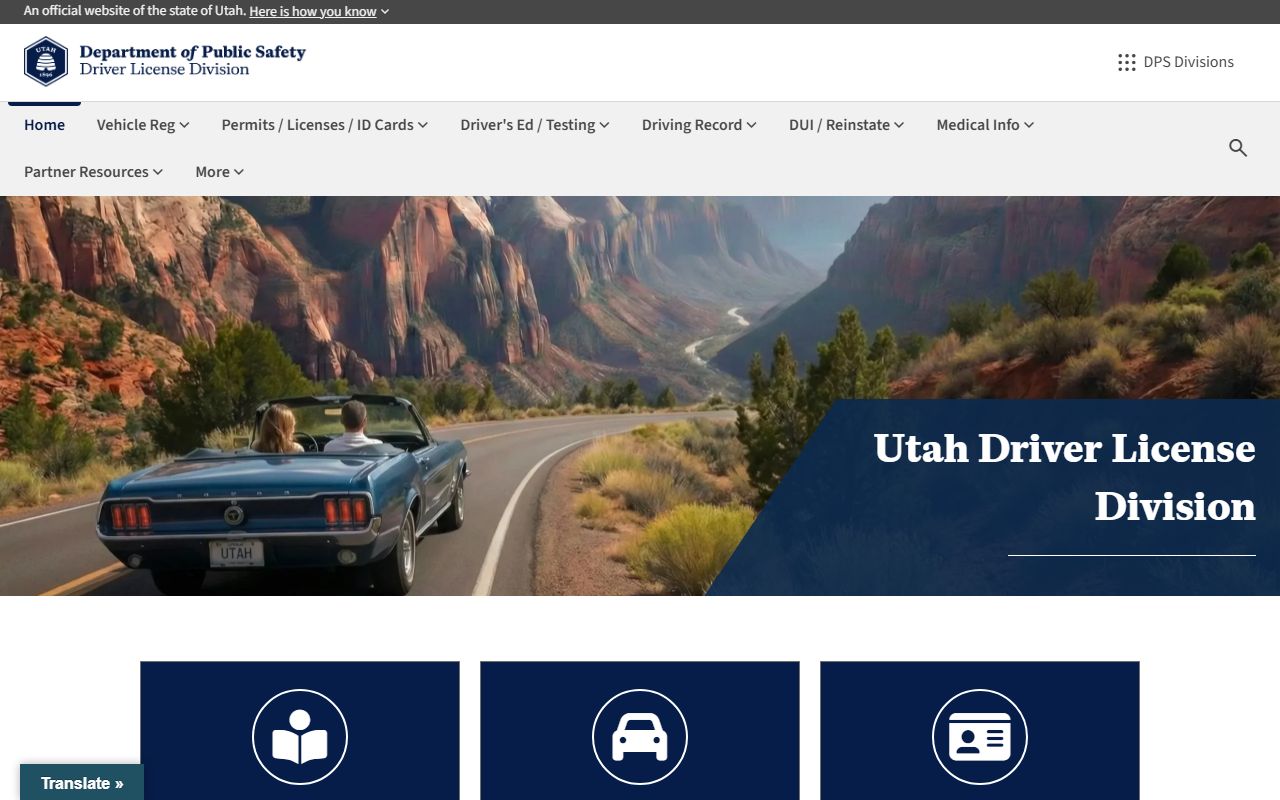Open the DUI / Reinstate dropdown
Screen dimensions: 1280x800
click(846, 125)
